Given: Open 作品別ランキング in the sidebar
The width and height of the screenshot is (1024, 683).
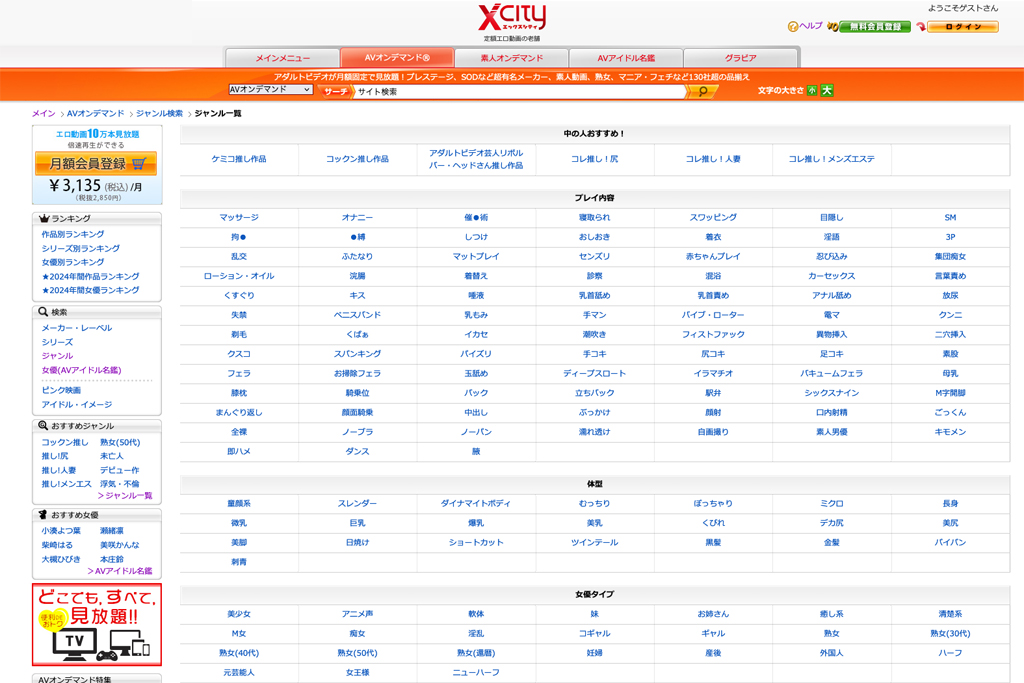Looking at the screenshot, I should 72,234.
